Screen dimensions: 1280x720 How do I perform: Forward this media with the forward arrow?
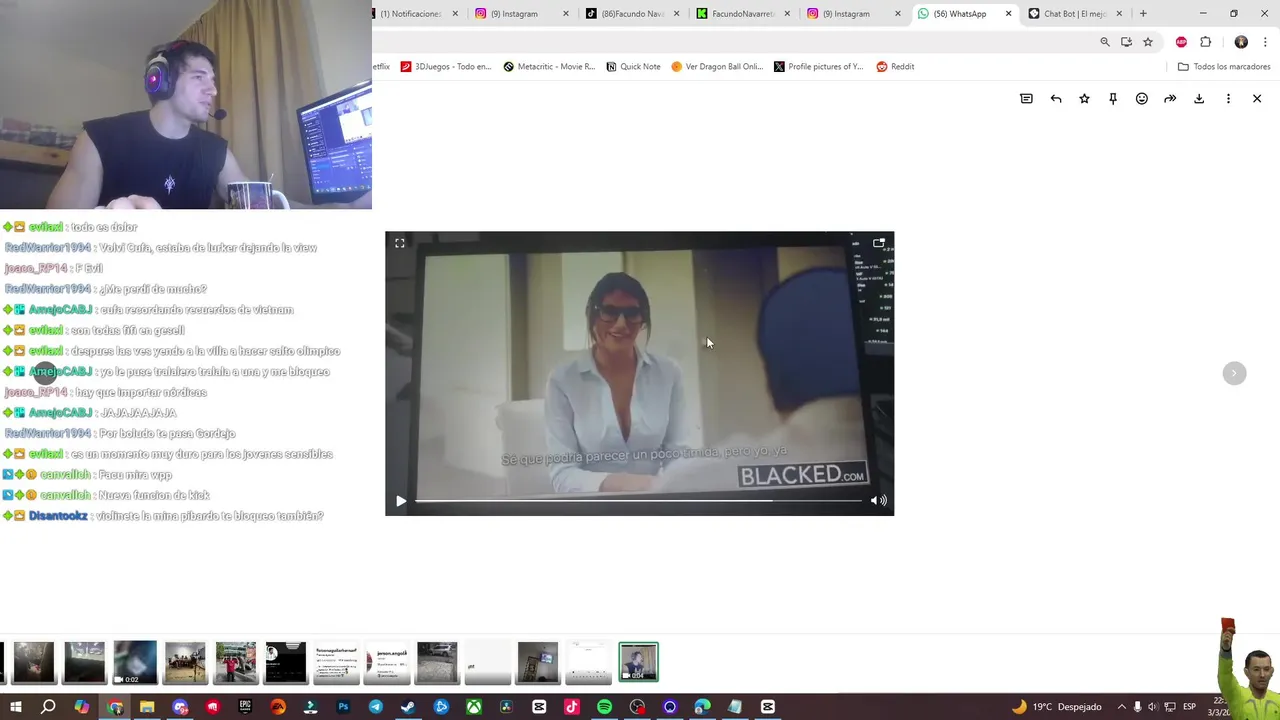[1170, 99]
